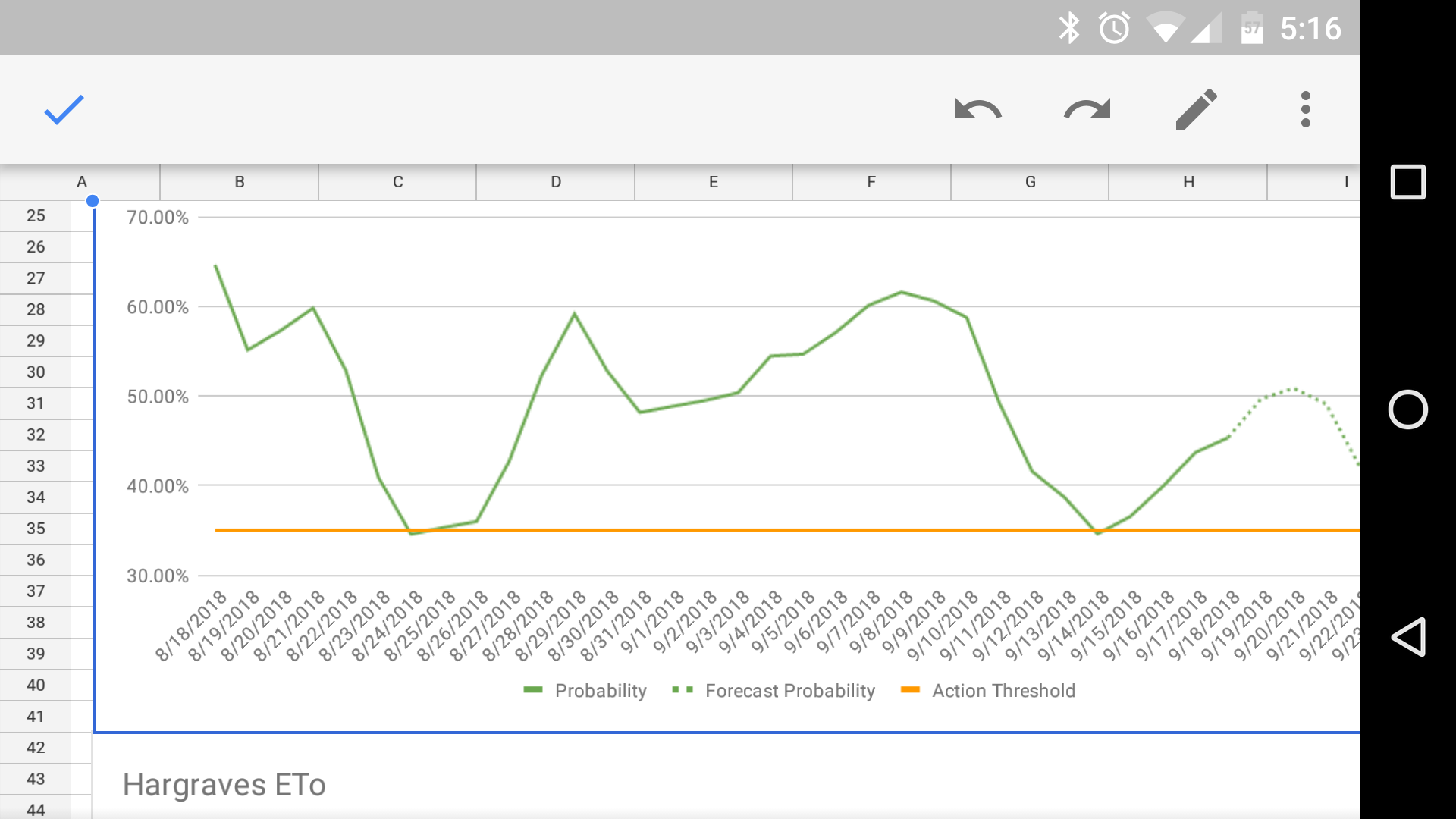Select column G header
Viewport: 1456px width, 819px height.
pos(1030,182)
